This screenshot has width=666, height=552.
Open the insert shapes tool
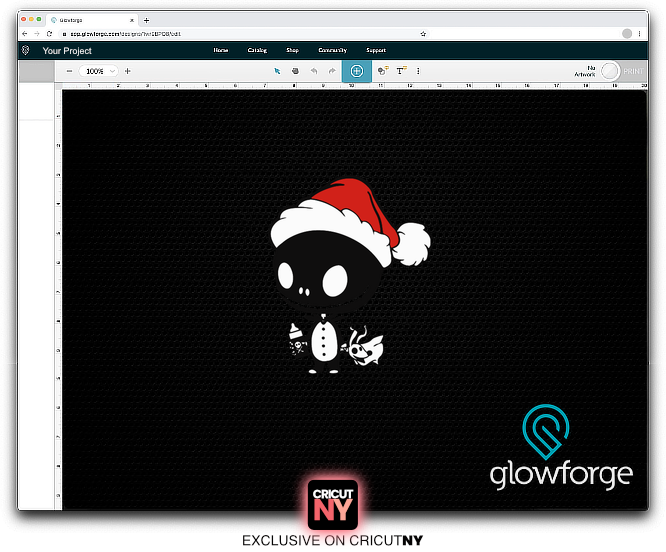point(383,71)
